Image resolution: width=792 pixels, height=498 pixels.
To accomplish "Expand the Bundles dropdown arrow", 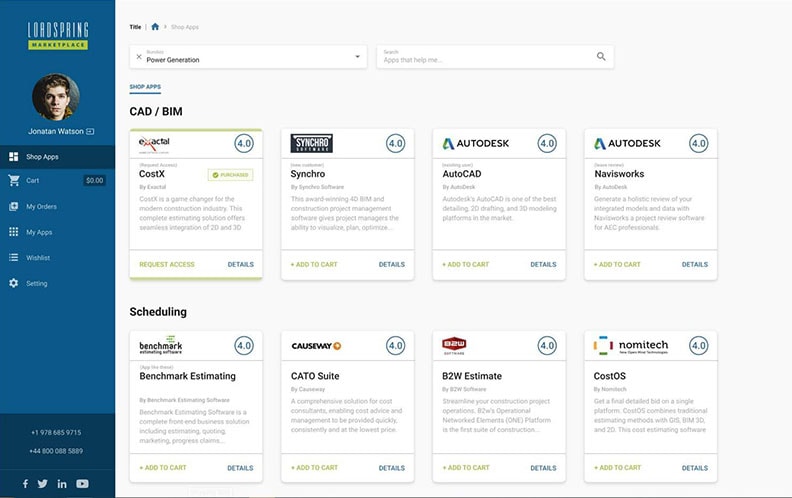I will [357, 57].
